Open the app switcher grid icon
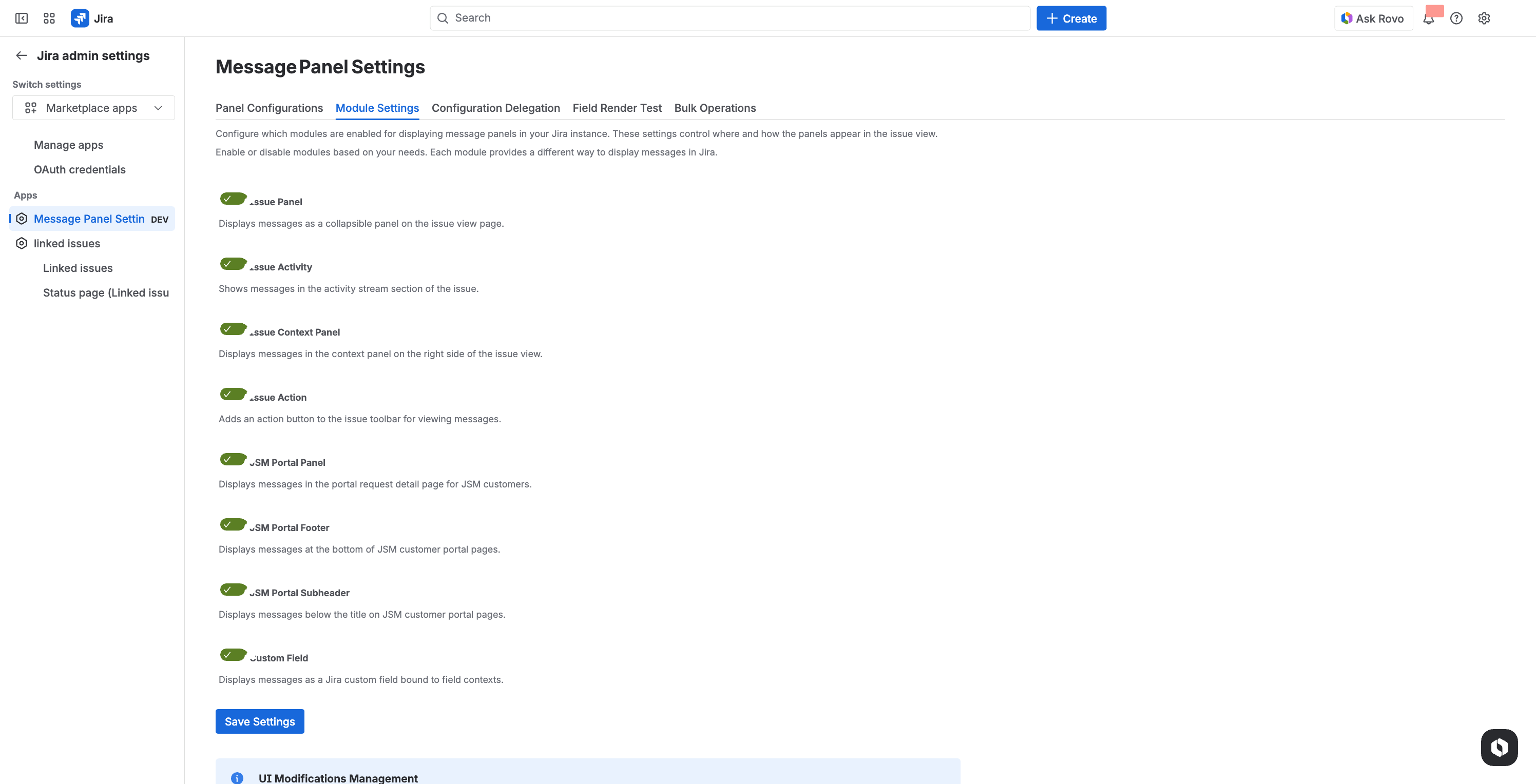1536x784 pixels. [x=49, y=18]
